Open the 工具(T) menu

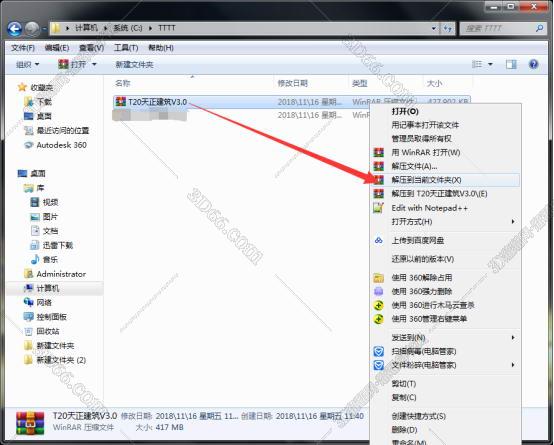(126, 48)
